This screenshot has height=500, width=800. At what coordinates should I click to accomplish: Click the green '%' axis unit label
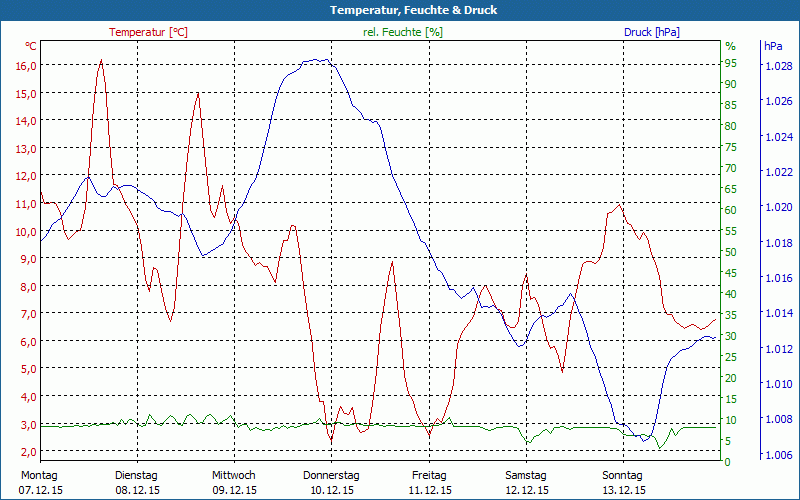[730, 46]
